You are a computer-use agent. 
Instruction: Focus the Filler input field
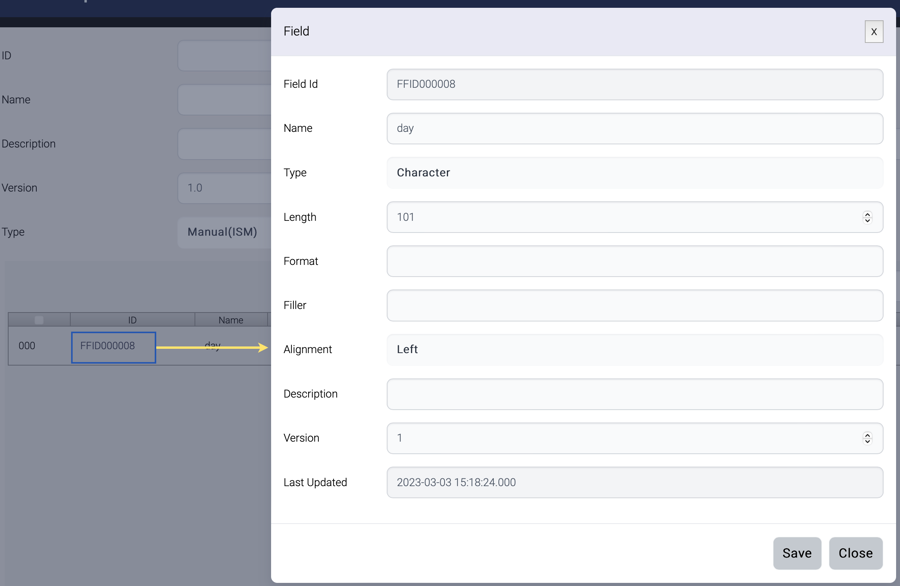tap(634, 305)
